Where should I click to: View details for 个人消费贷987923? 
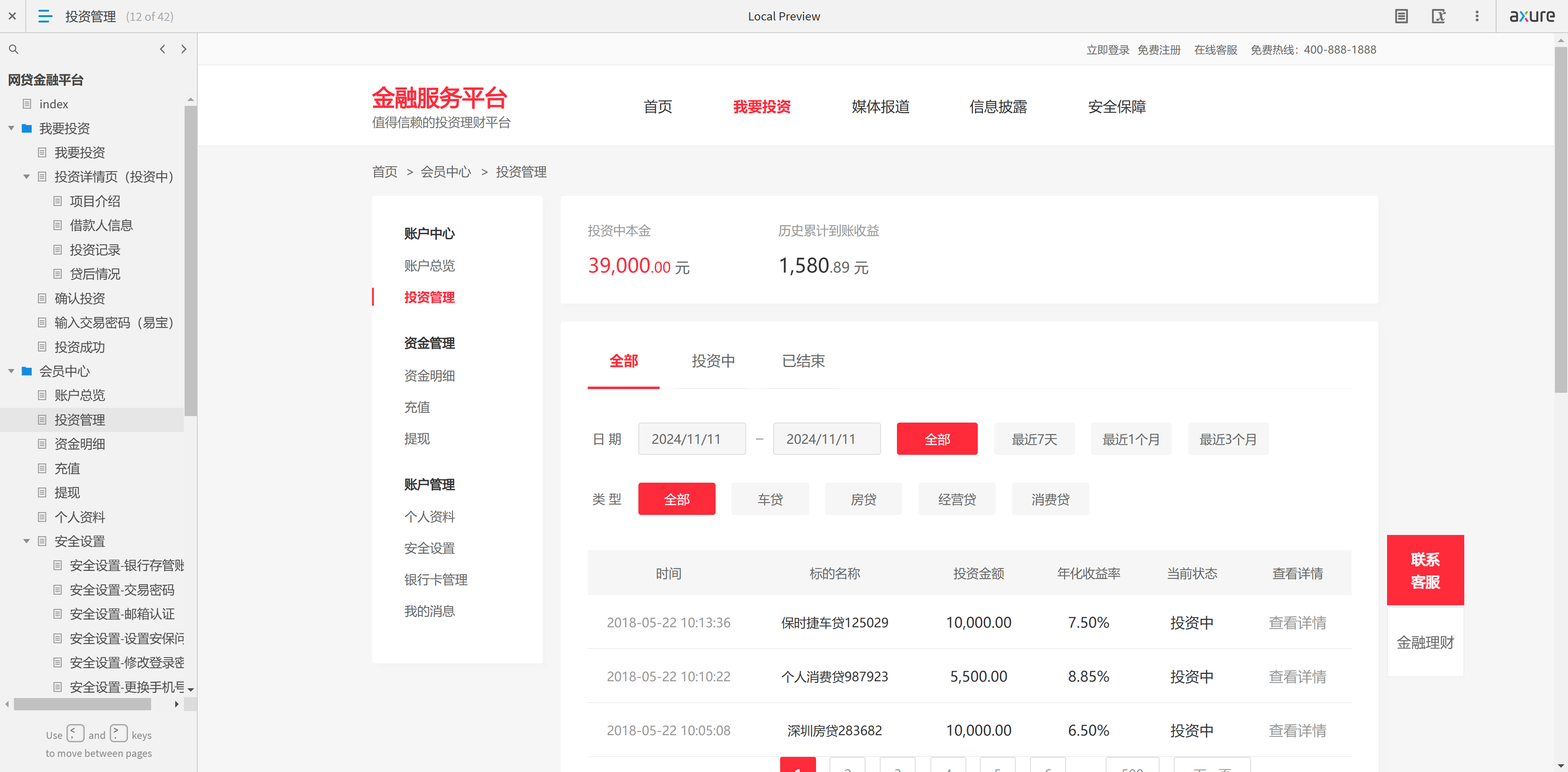coord(1297,677)
